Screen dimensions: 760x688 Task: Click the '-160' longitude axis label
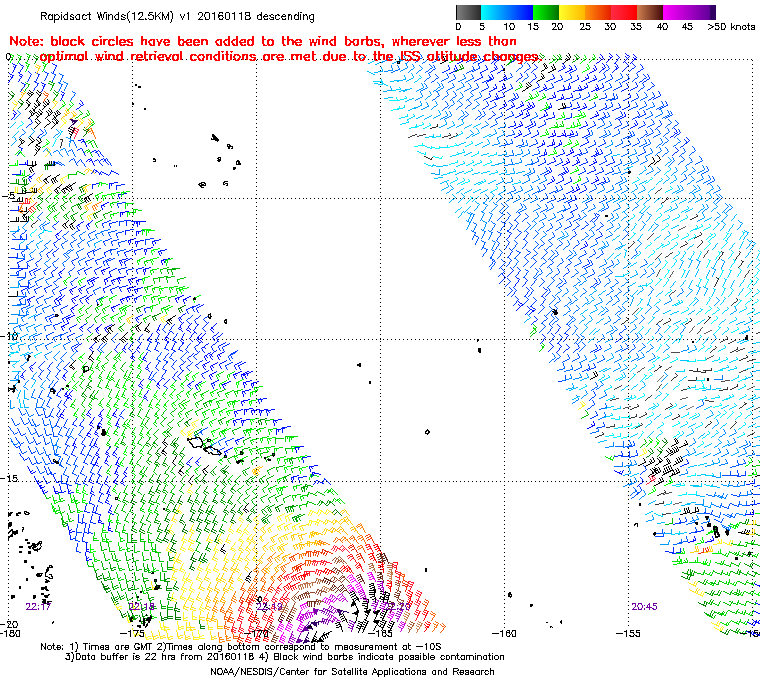tap(504, 634)
